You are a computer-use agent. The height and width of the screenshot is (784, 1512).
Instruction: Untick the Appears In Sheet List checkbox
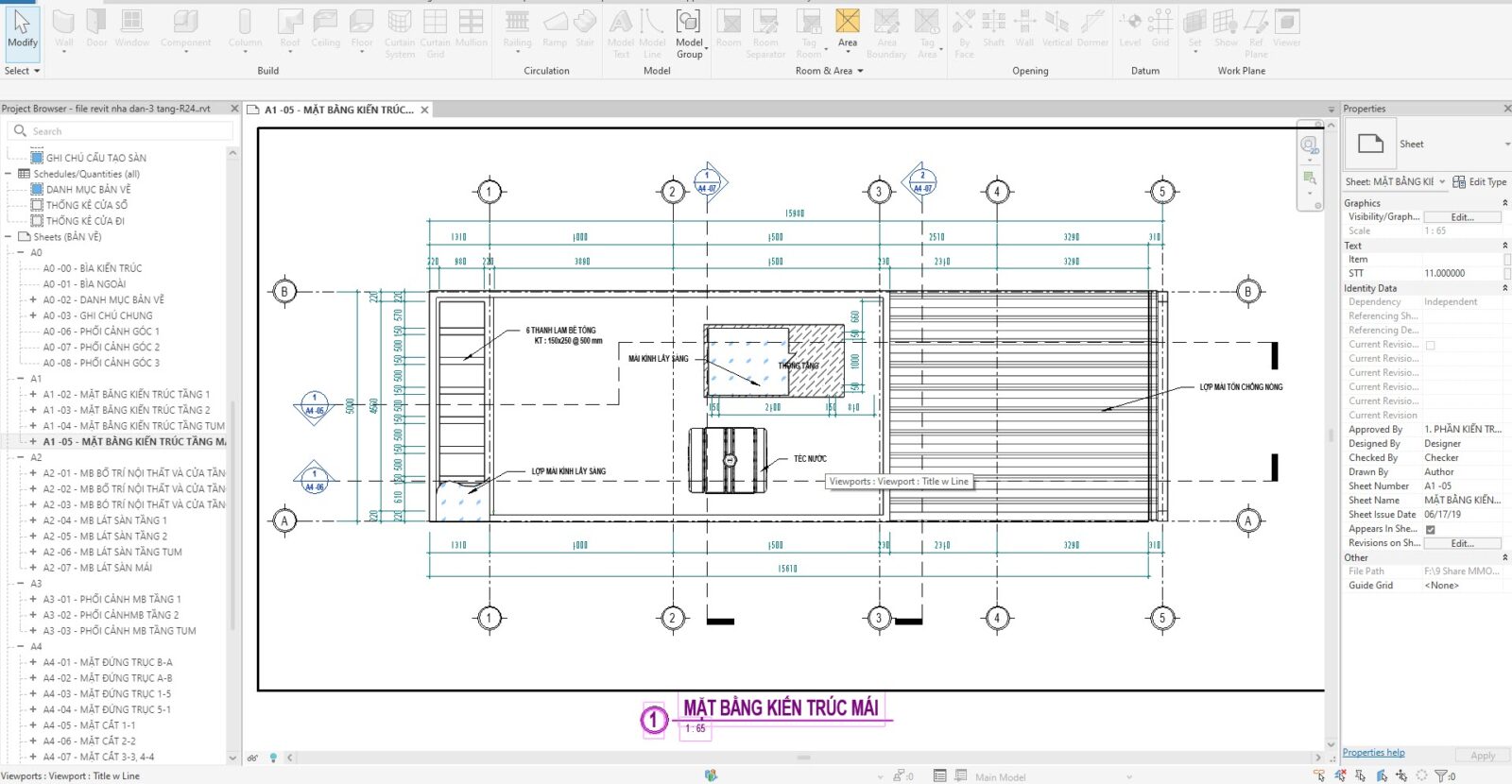[x=1430, y=529]
